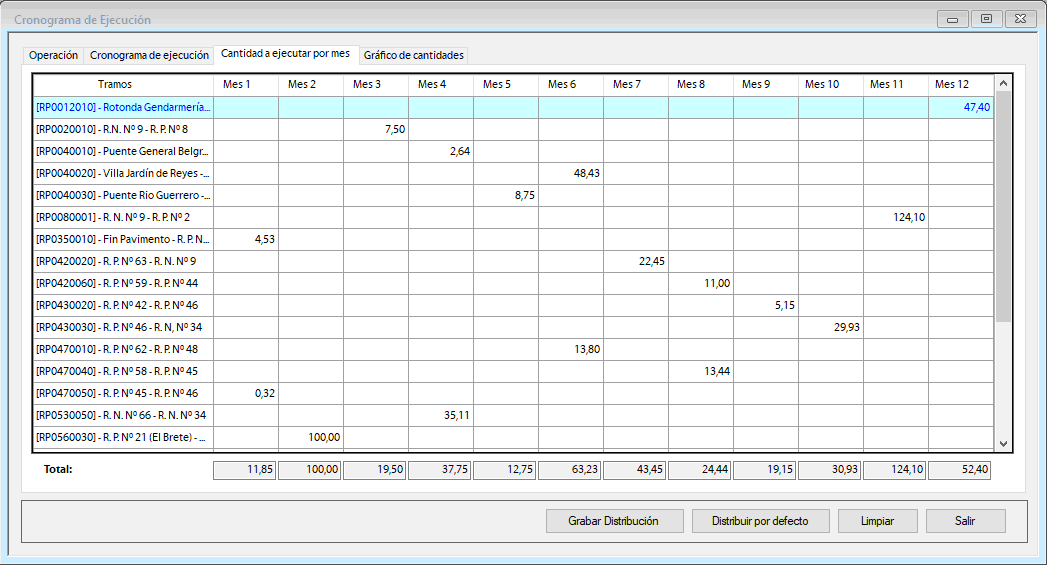The height and width of the screenshot is (565, 1047).
Task: Select the Rotonda Gendarmería row
Action: pyautogui.click(x=123, y=107)
